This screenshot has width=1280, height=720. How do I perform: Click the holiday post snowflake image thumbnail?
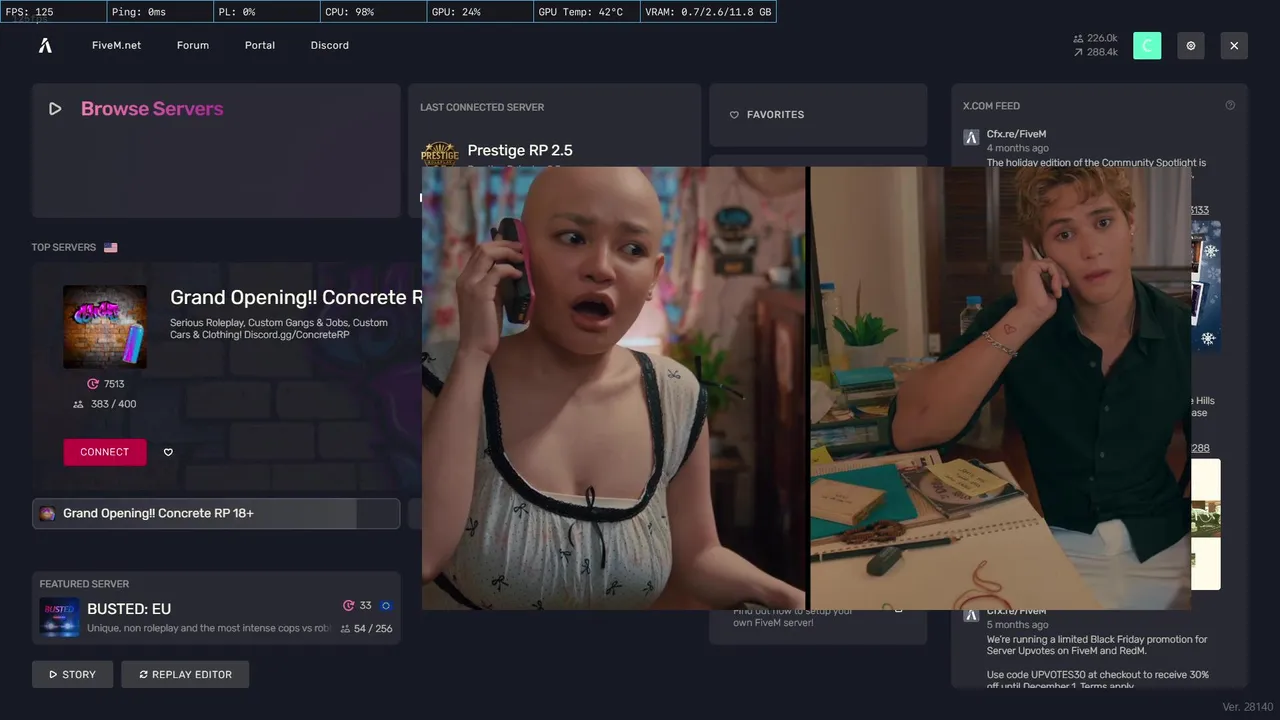click(x=1206, y=286)
